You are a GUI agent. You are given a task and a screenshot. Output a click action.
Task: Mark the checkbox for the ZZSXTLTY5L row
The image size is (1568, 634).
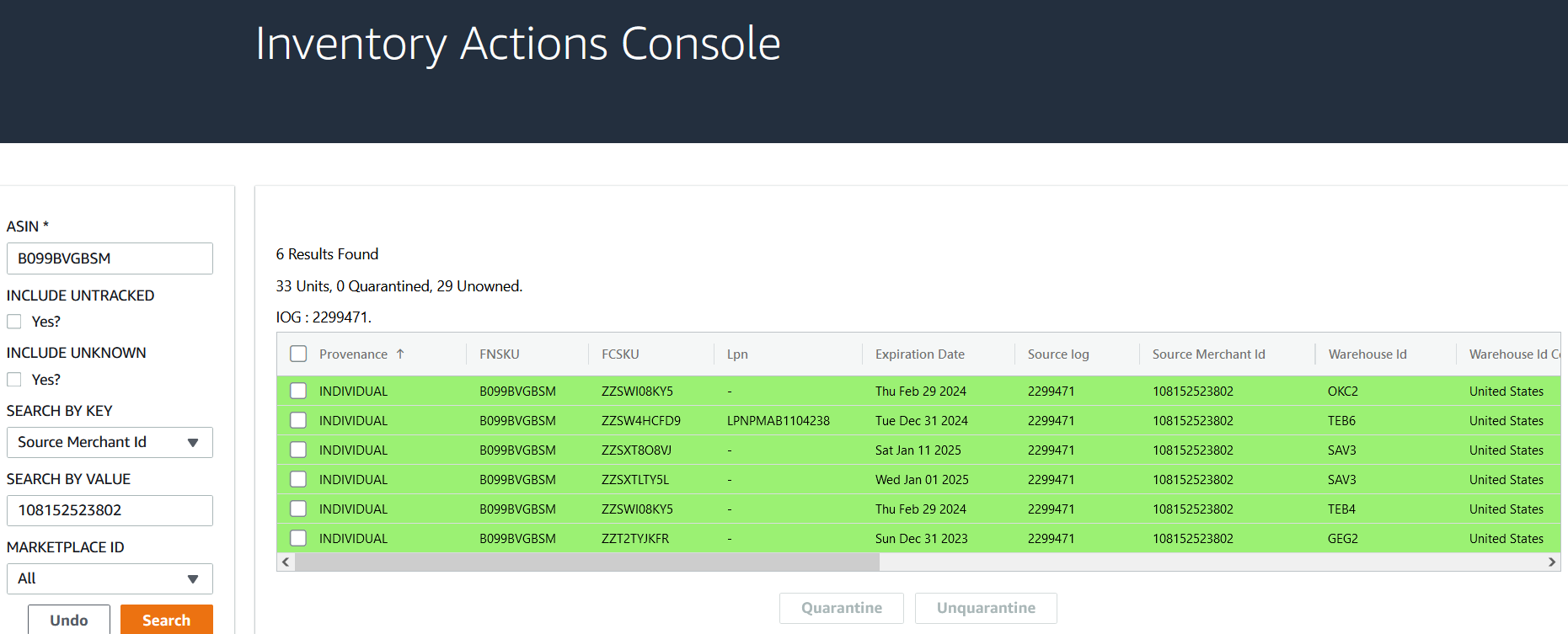pyautogui.click(x=298, y=479)
